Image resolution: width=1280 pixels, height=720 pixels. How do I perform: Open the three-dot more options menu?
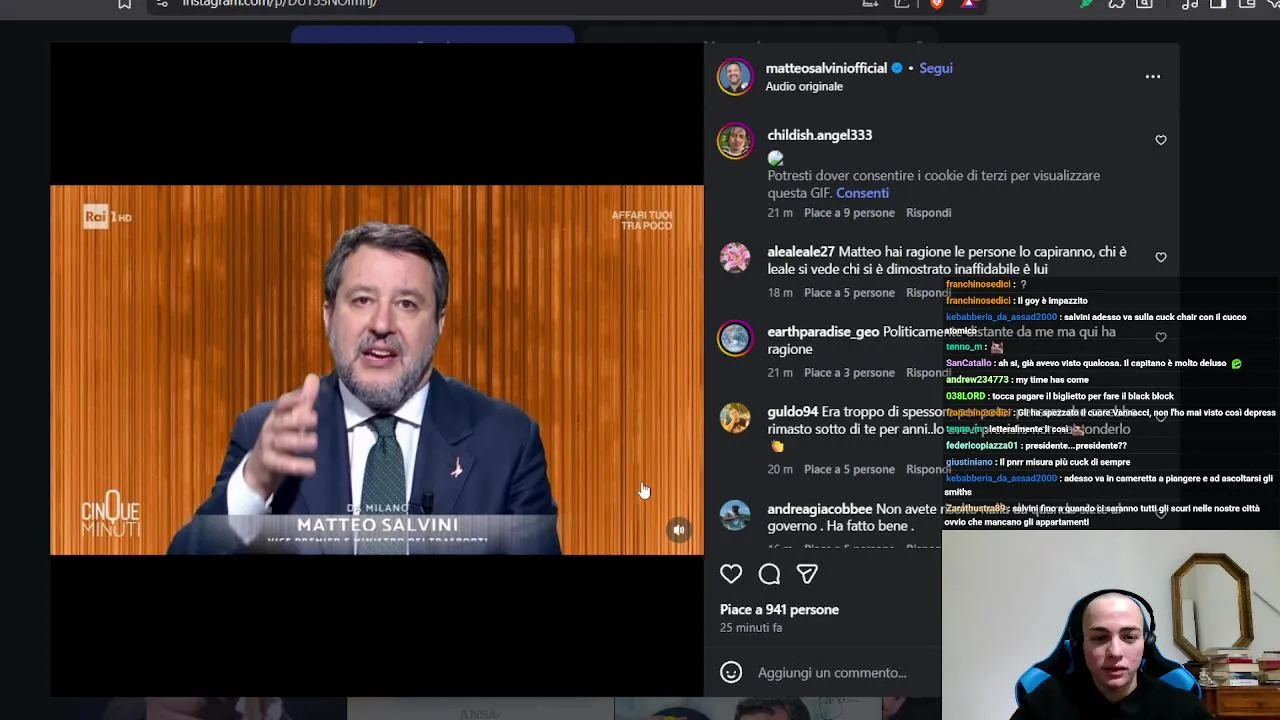coord(1153,76)
